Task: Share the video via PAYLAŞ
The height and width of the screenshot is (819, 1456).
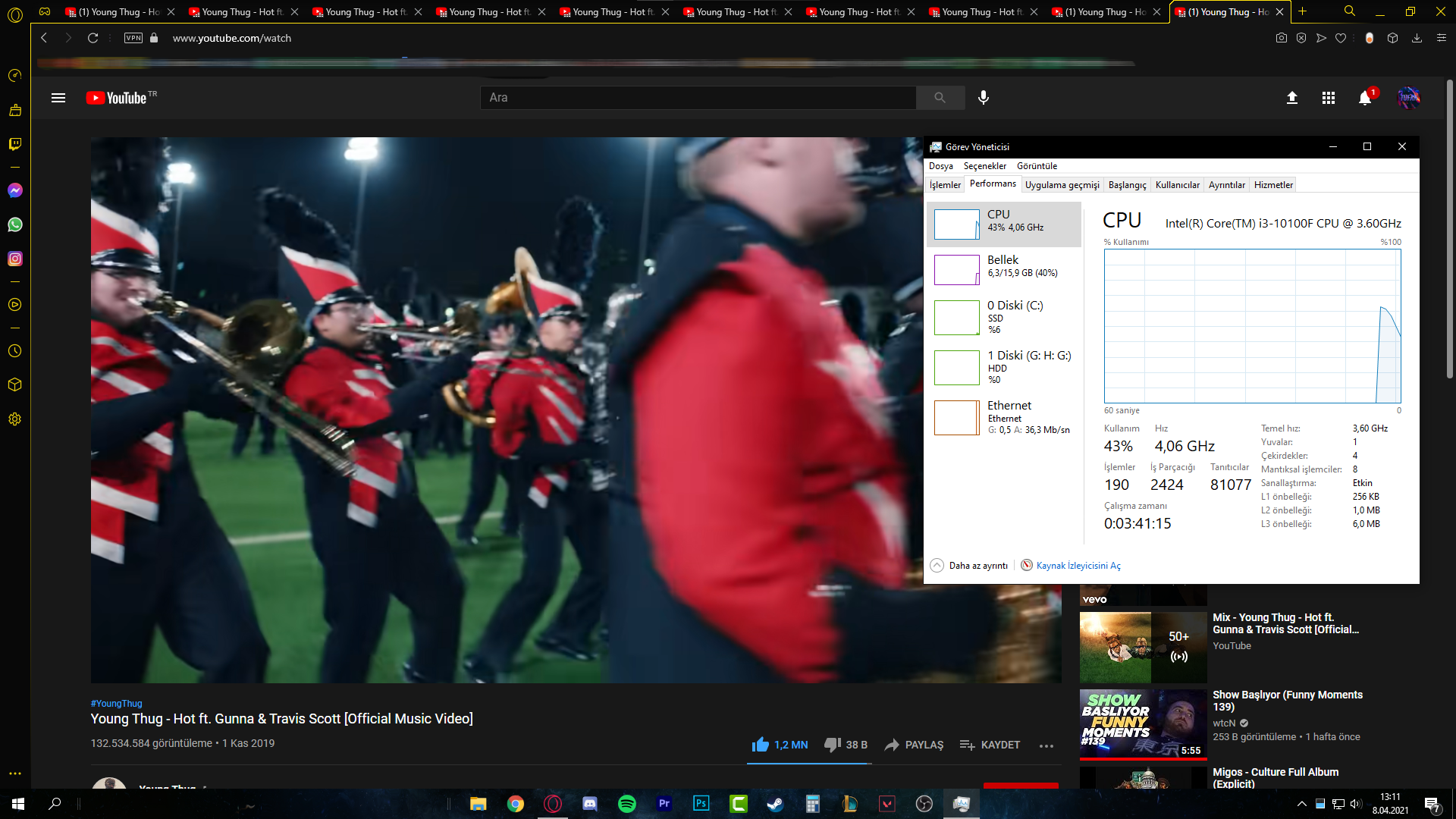Action: 914,745
